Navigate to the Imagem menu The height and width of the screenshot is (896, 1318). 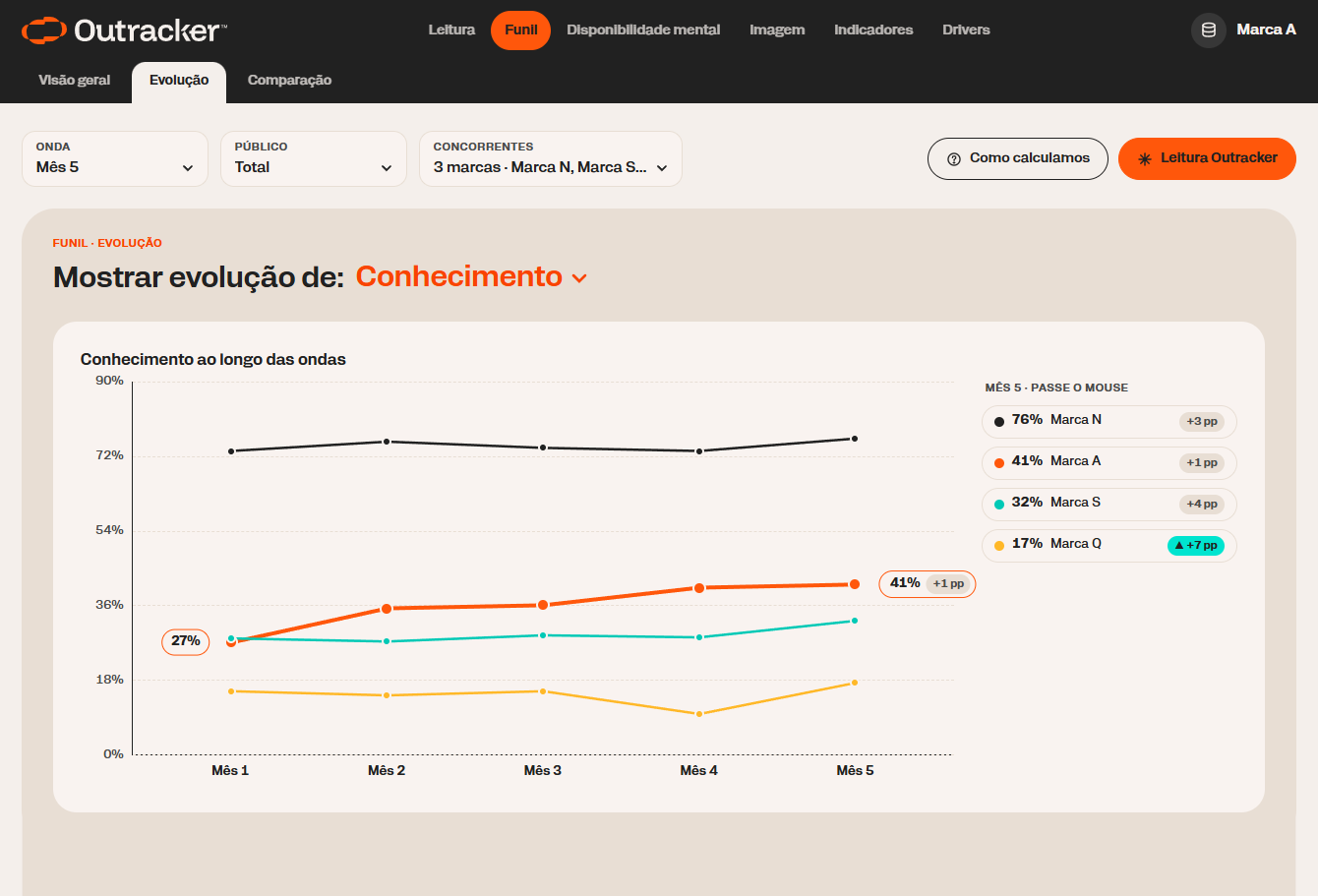[x=777, y=30]
